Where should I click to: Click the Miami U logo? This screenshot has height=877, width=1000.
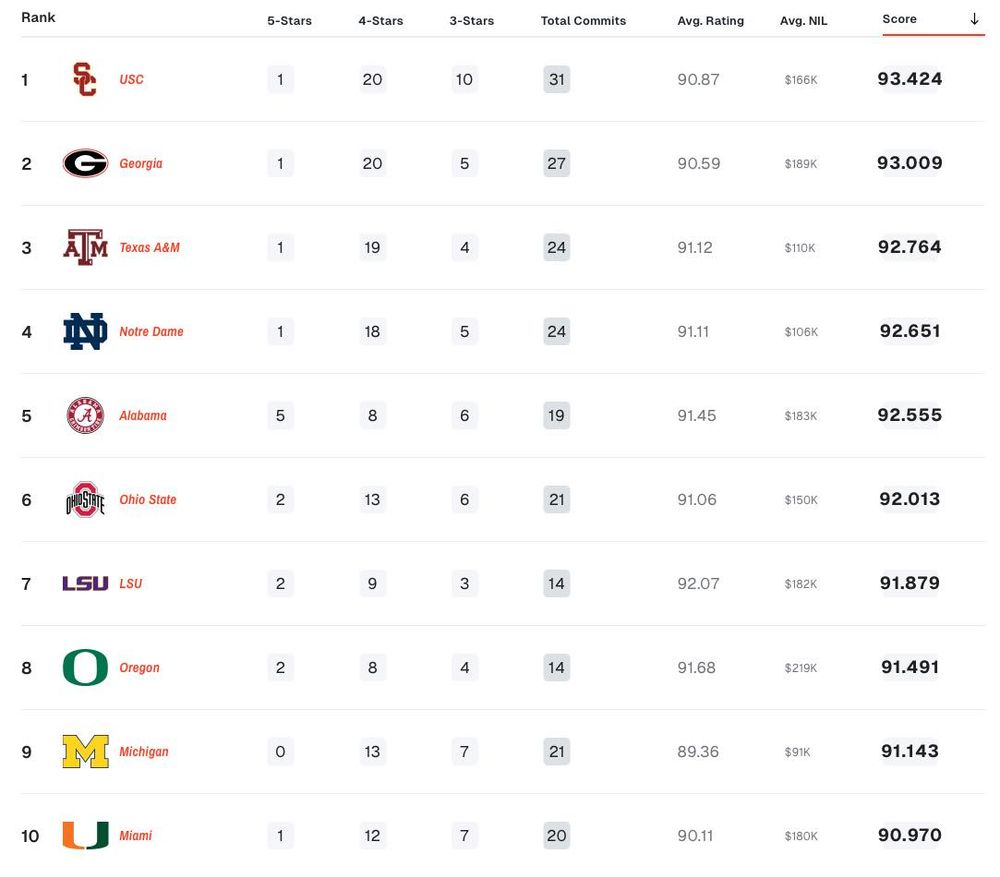(85, 836)
